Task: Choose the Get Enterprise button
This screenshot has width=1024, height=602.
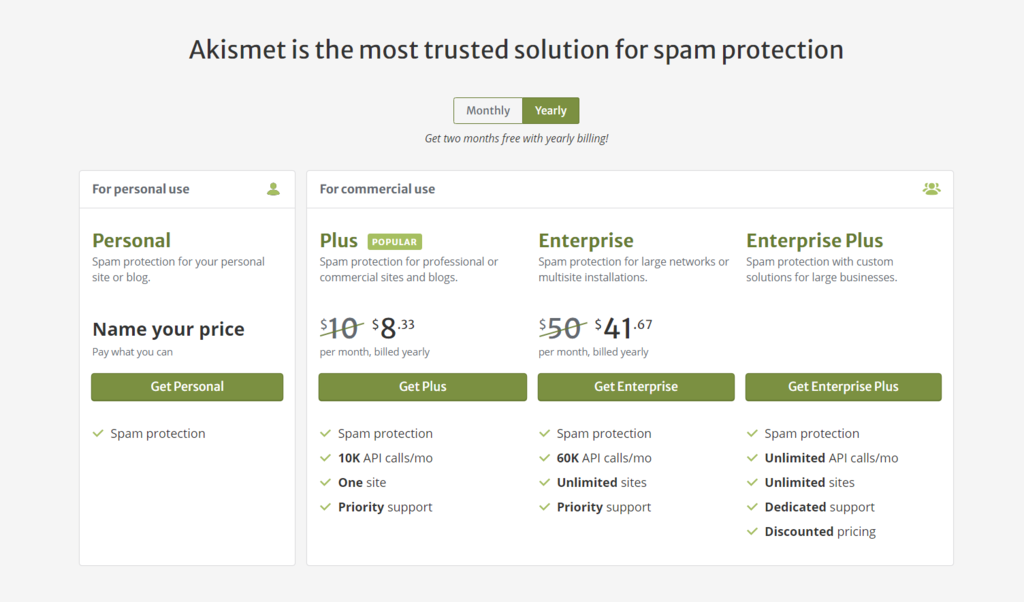Action: click(636, 387)
